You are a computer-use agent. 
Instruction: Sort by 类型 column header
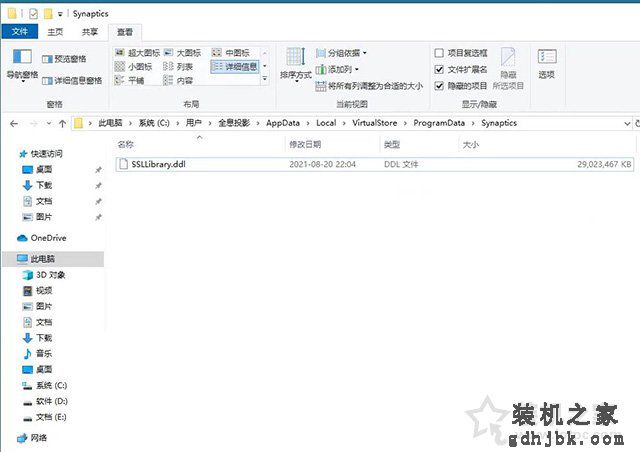coord(419,144)
